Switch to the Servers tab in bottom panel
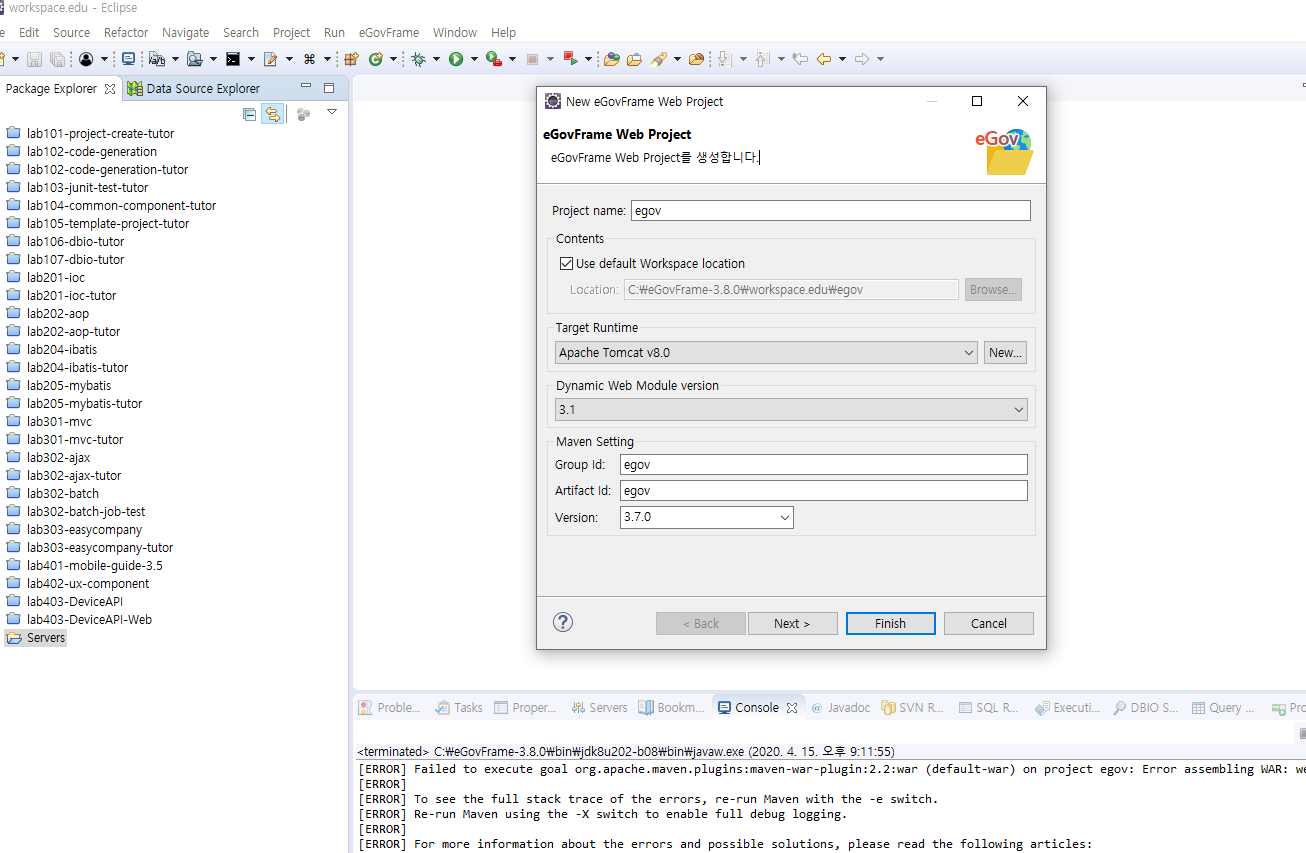This screenshot has width=1306, height=853. [x=599, y=708]
